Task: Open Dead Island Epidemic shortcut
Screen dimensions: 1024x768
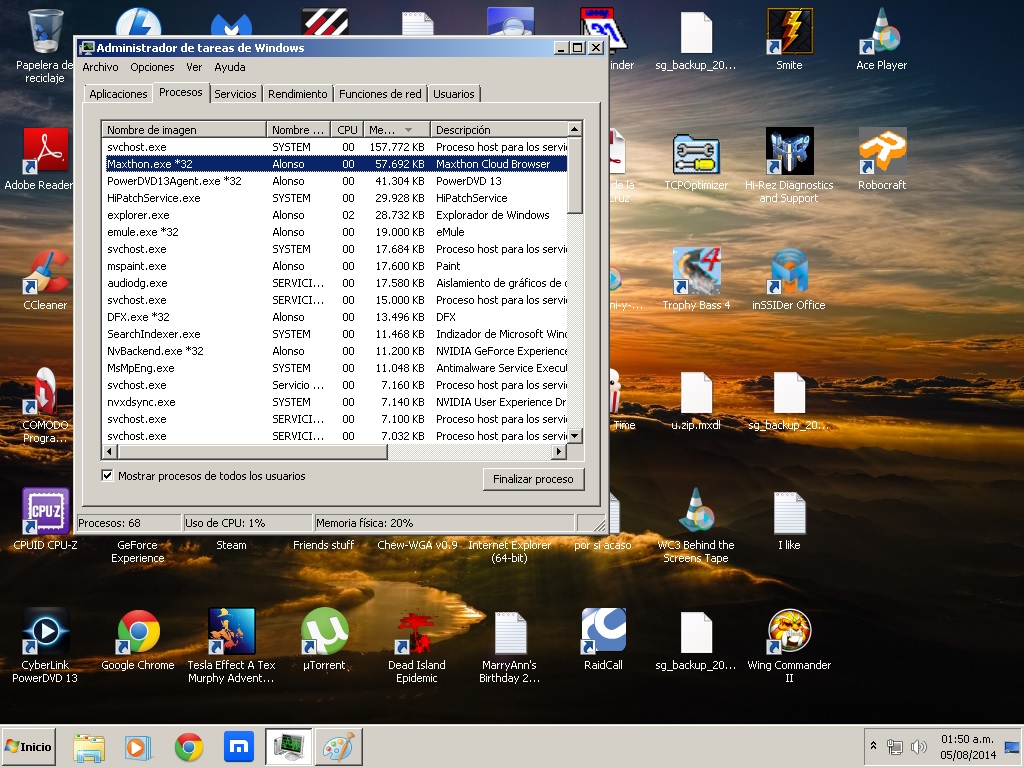Action: pos(417,645)
